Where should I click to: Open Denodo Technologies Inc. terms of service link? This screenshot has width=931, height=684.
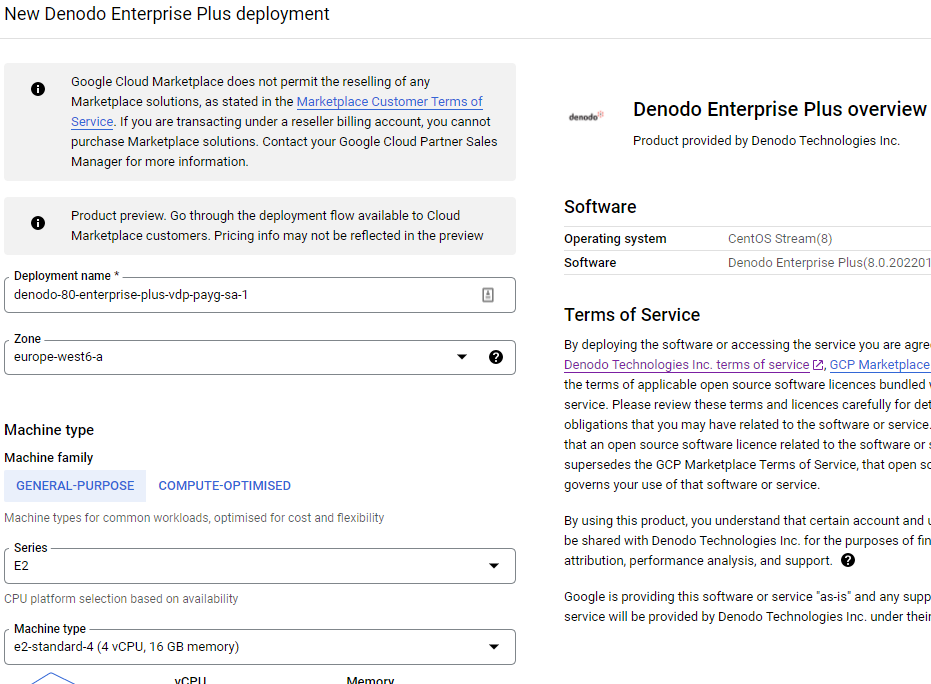pyautogui.click(x=686, y=365)
